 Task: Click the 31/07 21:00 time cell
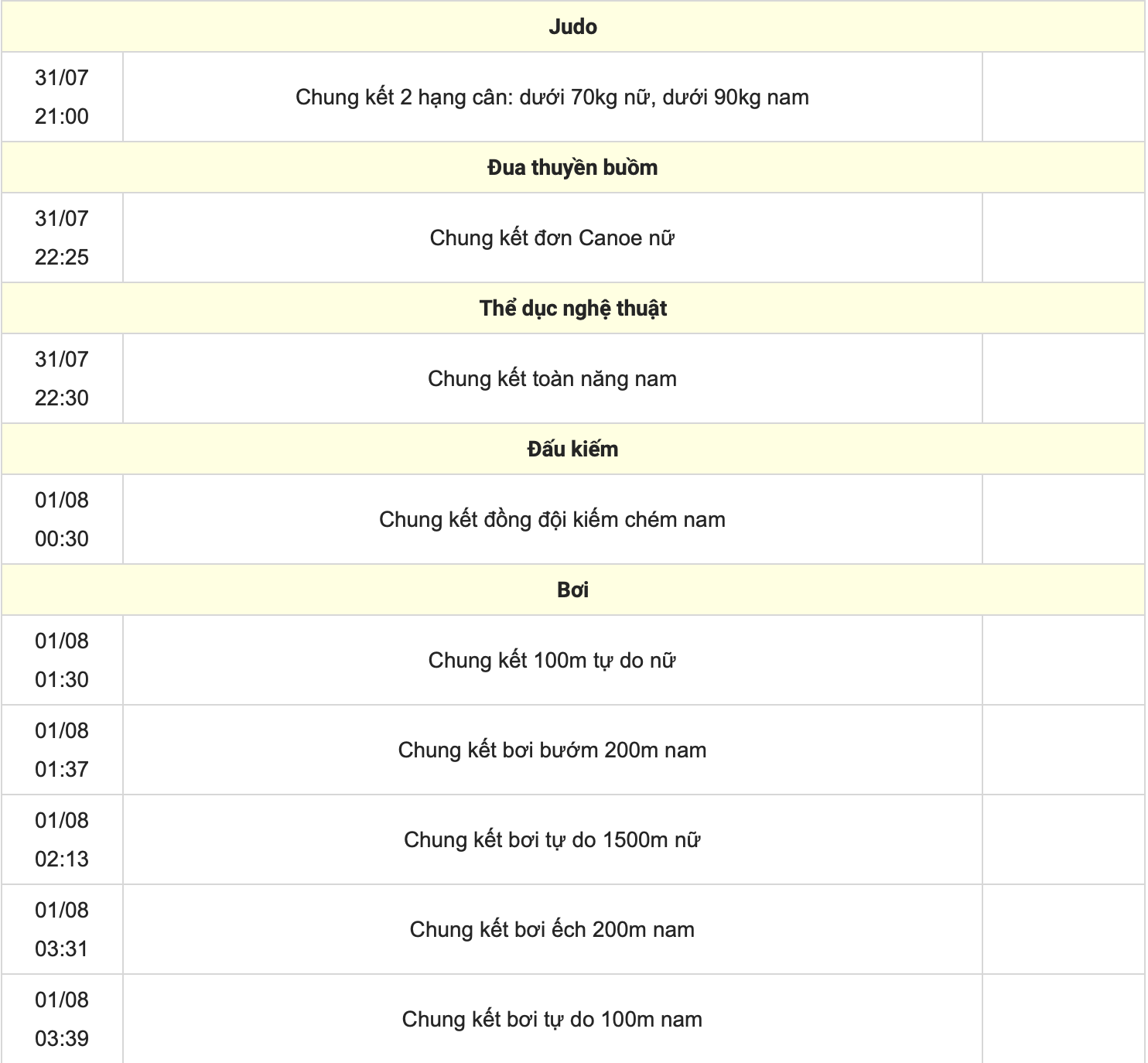point(62,97)
